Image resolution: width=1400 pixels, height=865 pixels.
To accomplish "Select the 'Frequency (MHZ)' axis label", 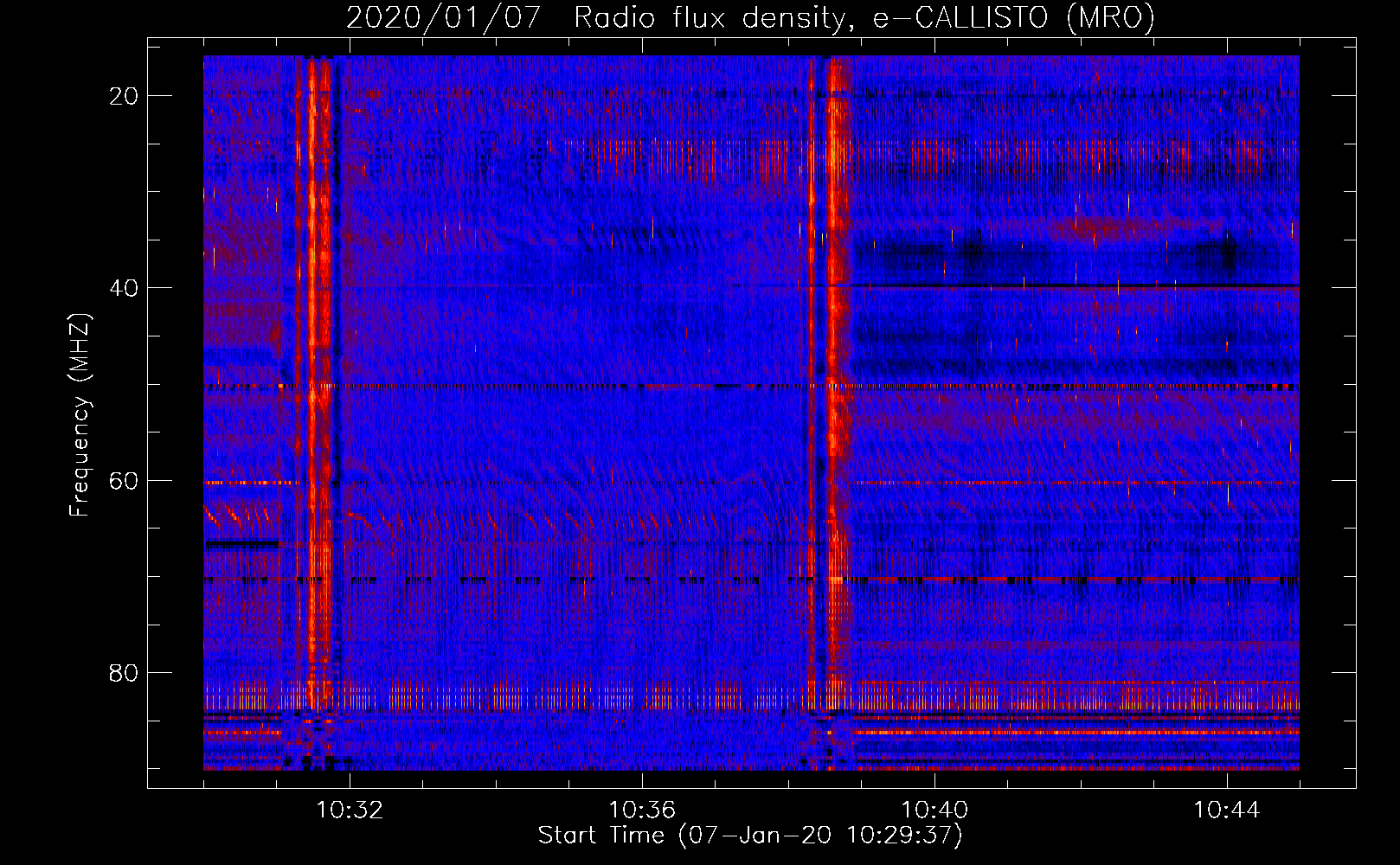I will [x=80, y=415].
